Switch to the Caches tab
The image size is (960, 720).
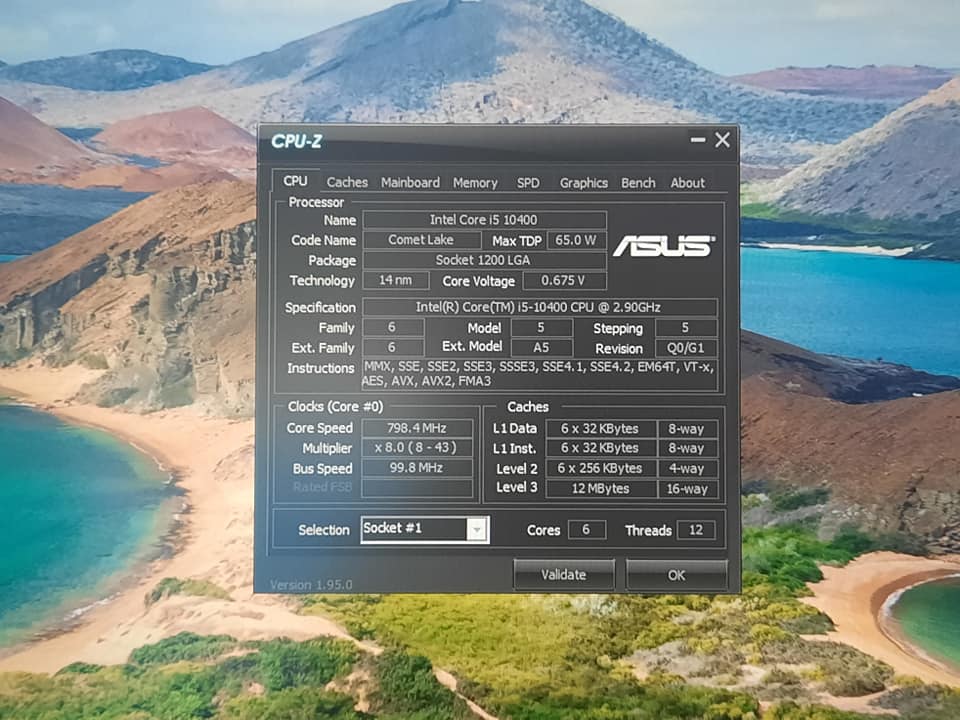pos(347,182)
